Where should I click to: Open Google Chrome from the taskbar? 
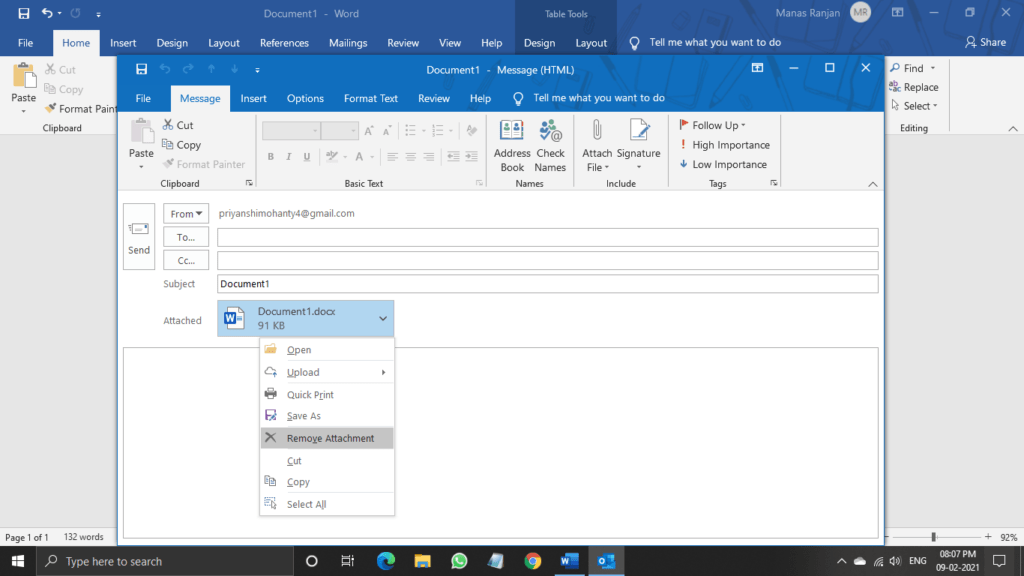533,561
